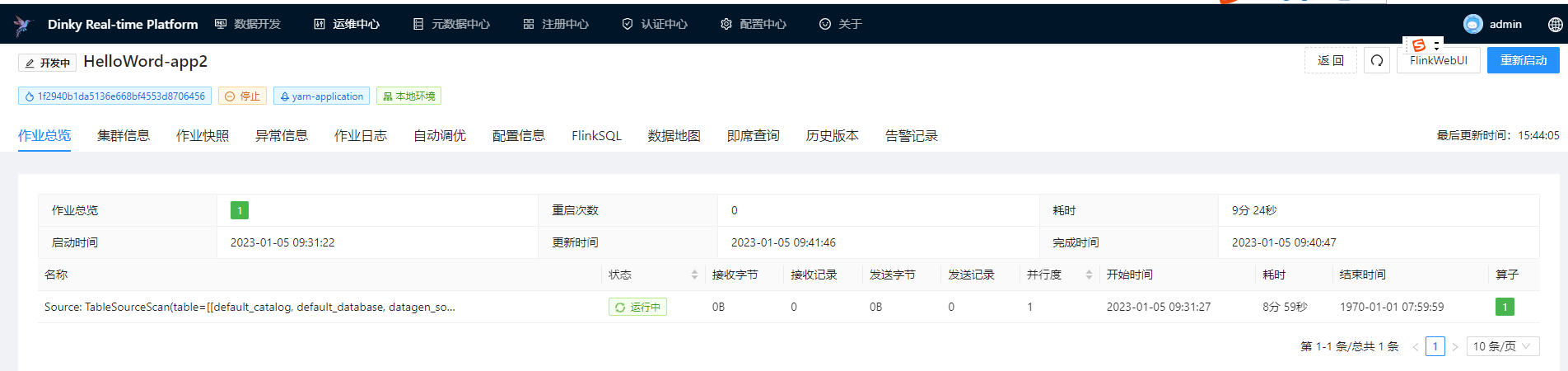Switch to the 数据地图 tab
This screenshot has height=371, width=1568.
[674, 135]
